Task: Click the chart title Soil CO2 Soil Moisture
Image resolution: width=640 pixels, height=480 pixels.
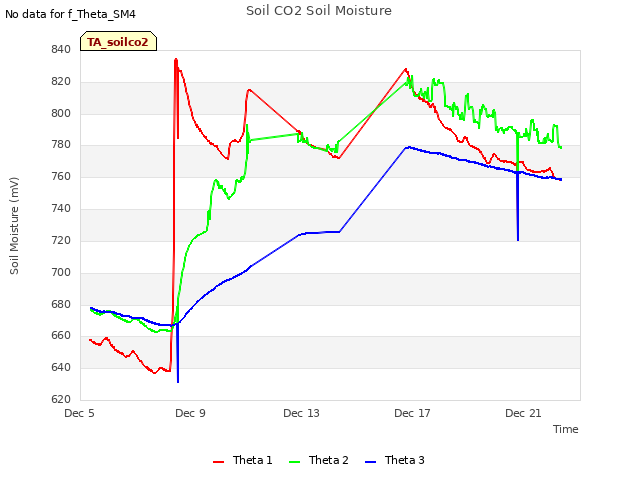Action: pos(319,11)
